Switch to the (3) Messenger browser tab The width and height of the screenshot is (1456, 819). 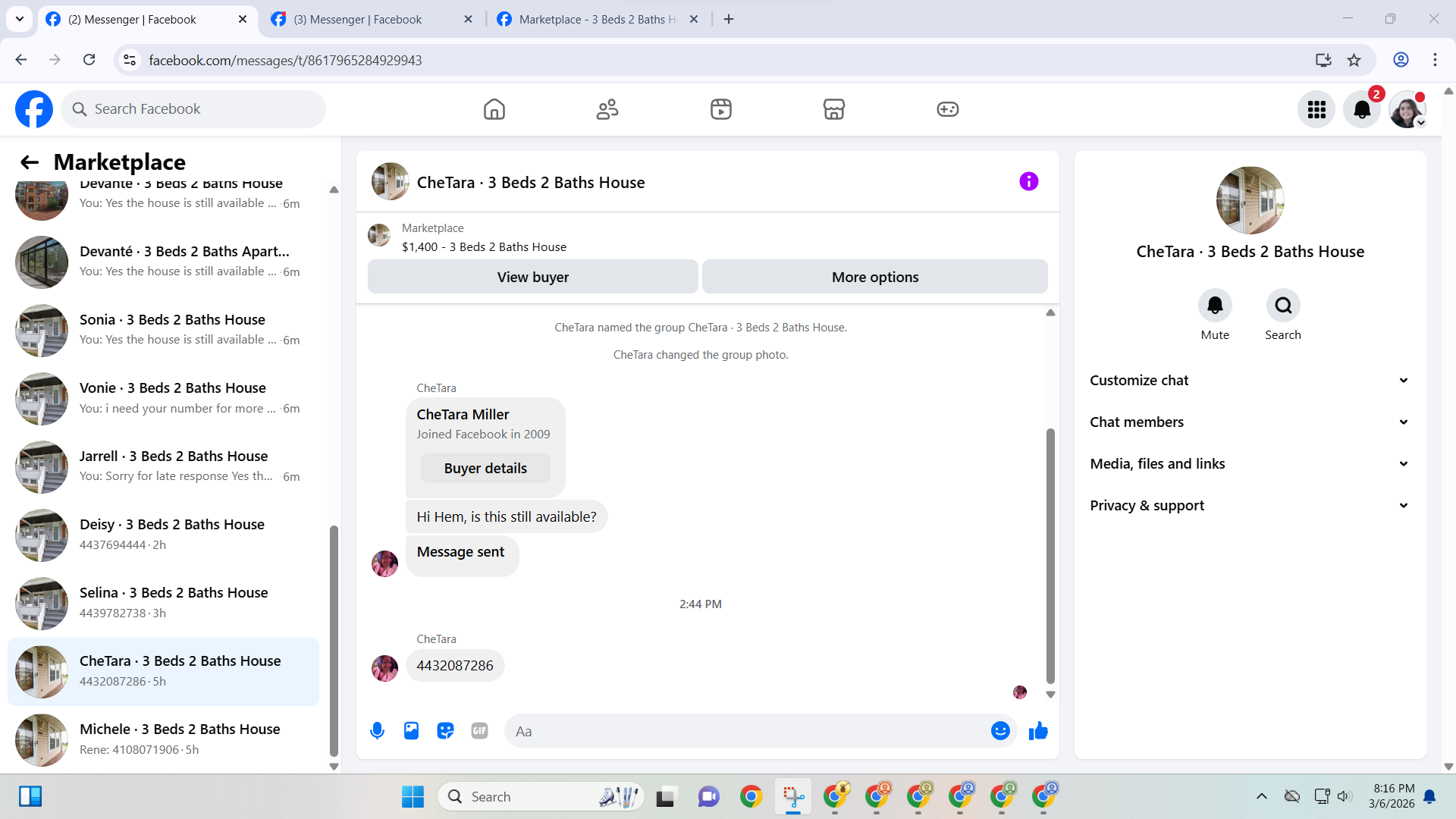click(357, 19)
